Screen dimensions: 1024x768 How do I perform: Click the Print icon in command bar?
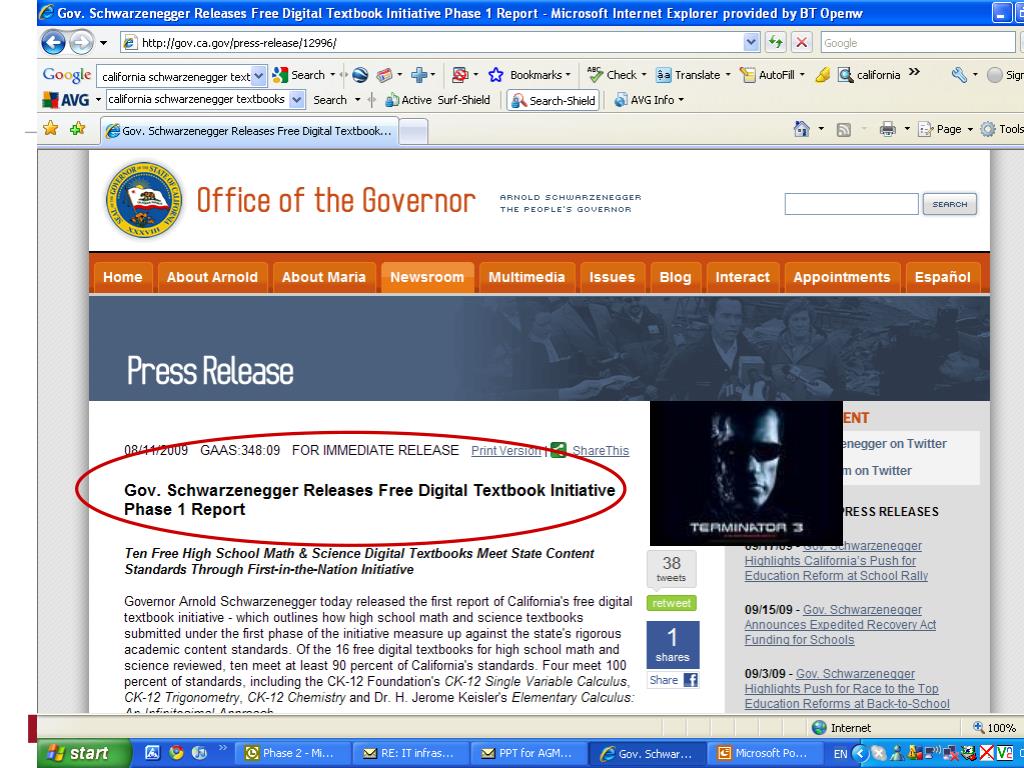(888, 129)
